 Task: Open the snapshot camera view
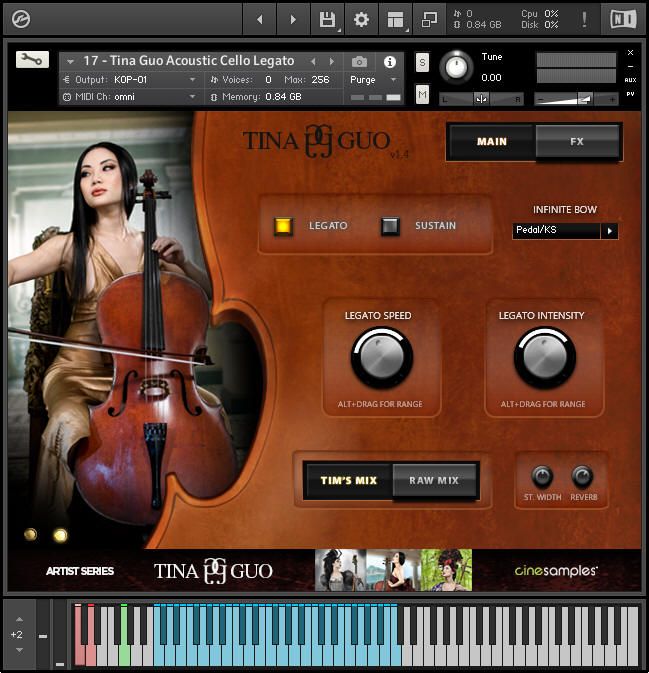click(359, 62)
